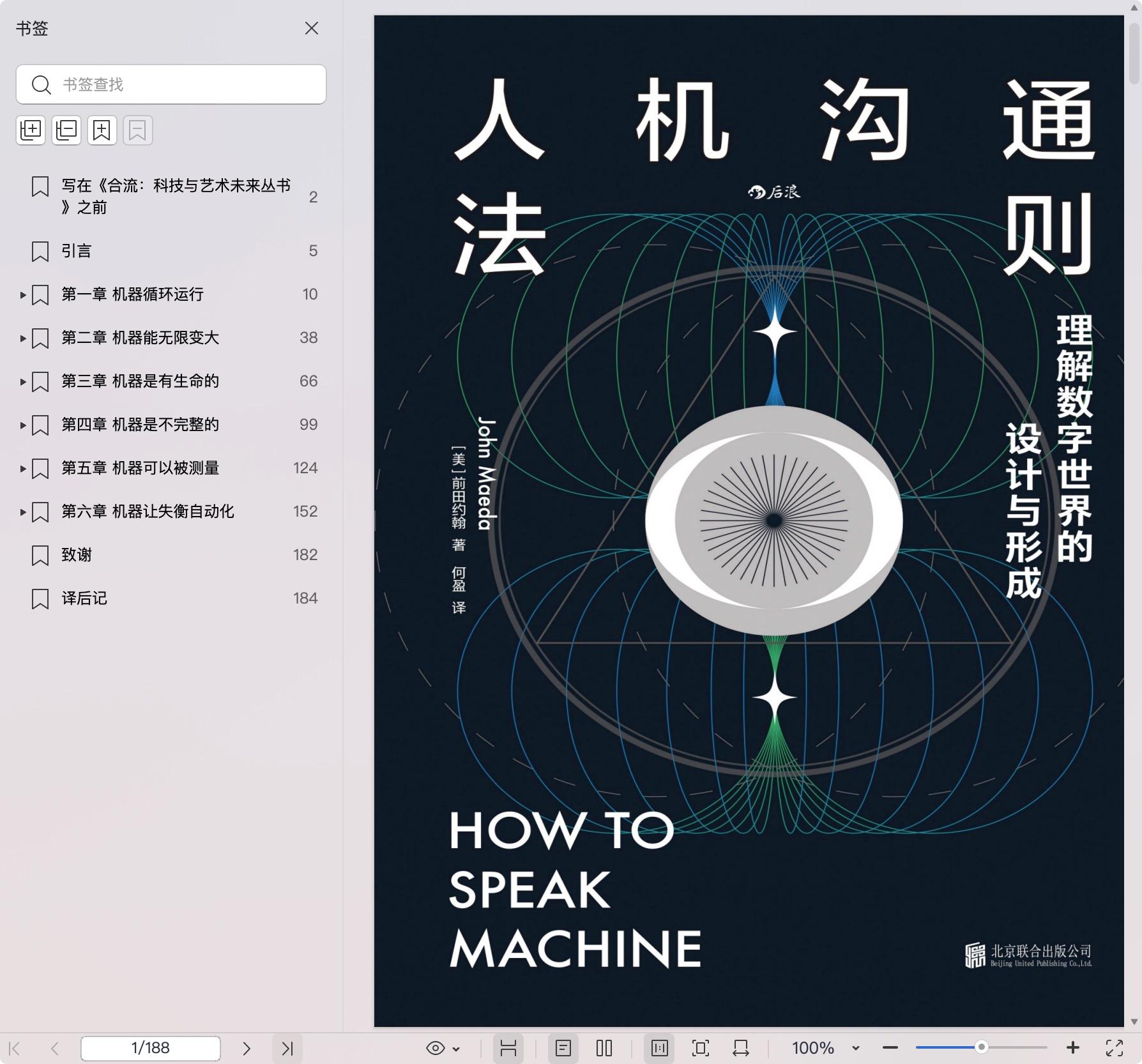The image size is (1142, 1064).
Task: Go to the next page
Action: [247, 1048]
